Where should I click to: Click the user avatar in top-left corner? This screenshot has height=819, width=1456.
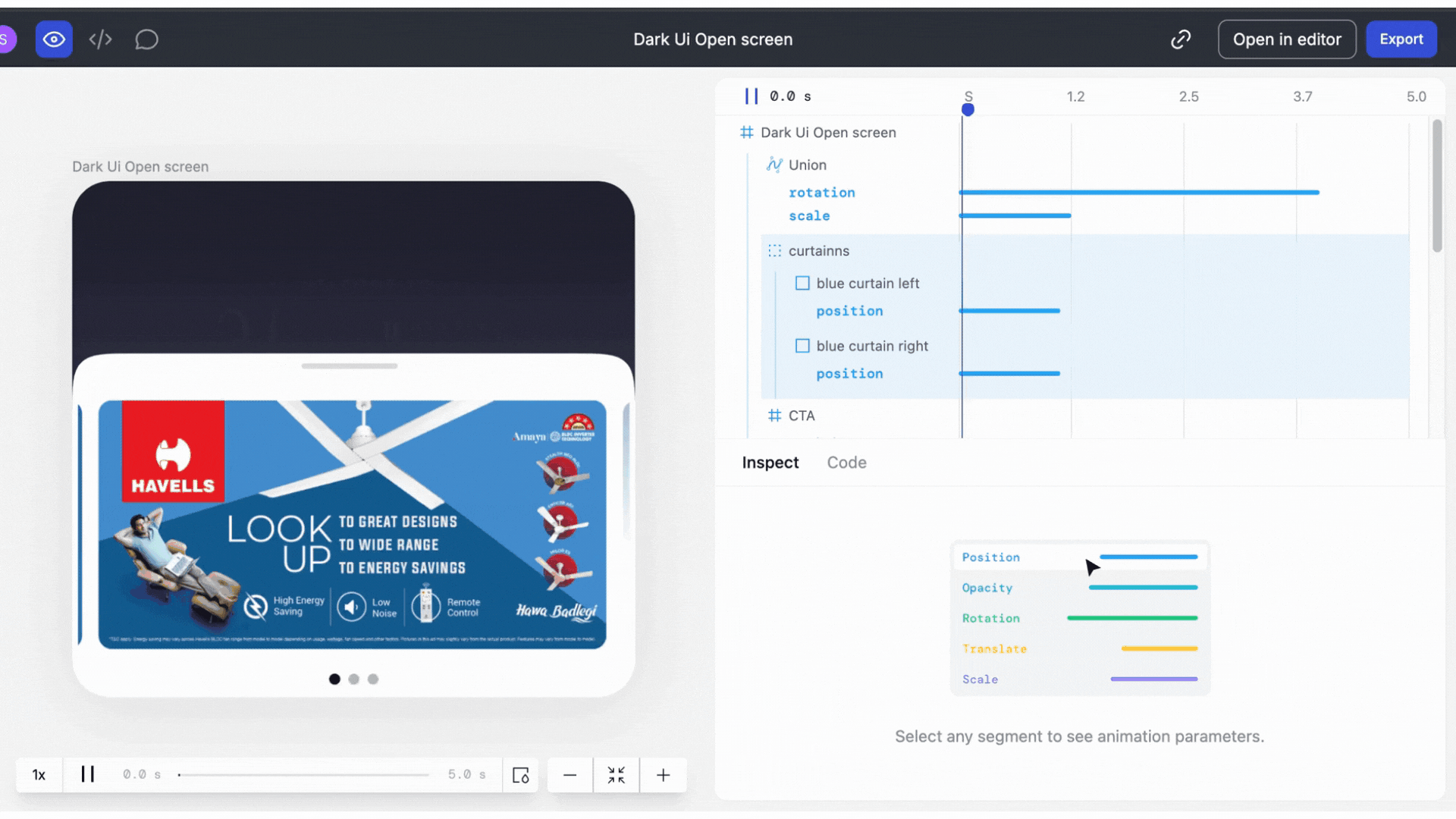pyautogui.click(x=6, y=39)
